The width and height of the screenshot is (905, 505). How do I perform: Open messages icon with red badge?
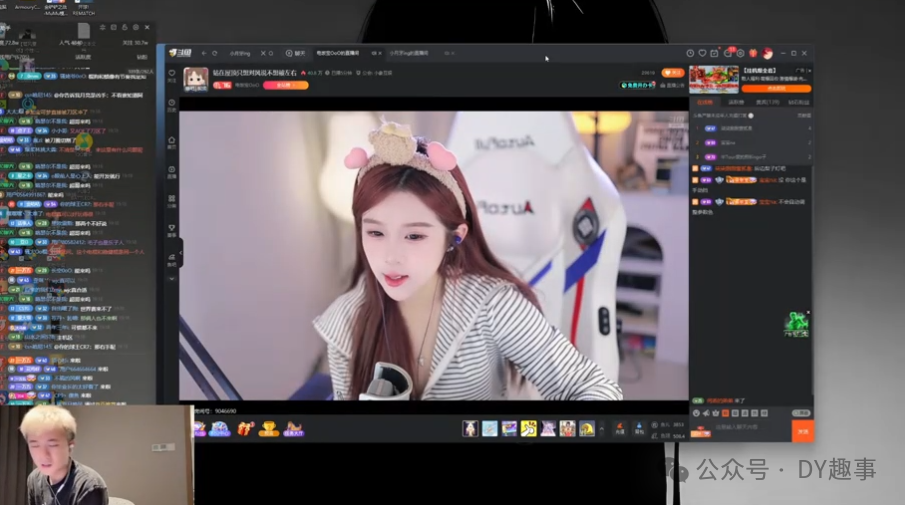pos(728,53)
